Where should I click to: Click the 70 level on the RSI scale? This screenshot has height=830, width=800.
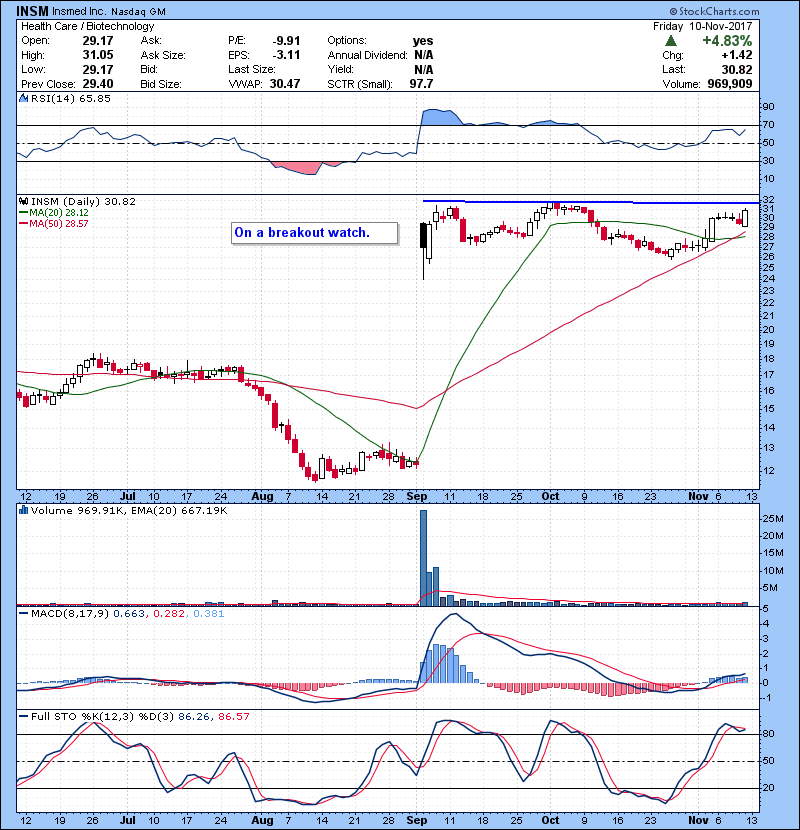coord(768,125)
